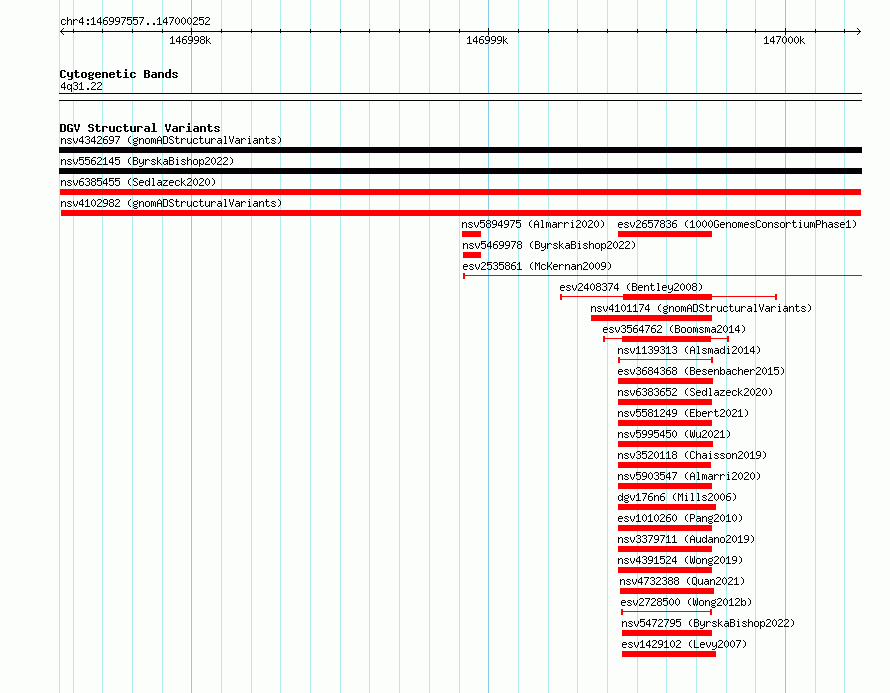Image resolution: width=890 pixels, height=693 pixels.
Task: Click the 146998k ruler label
Action: point(190,40)
